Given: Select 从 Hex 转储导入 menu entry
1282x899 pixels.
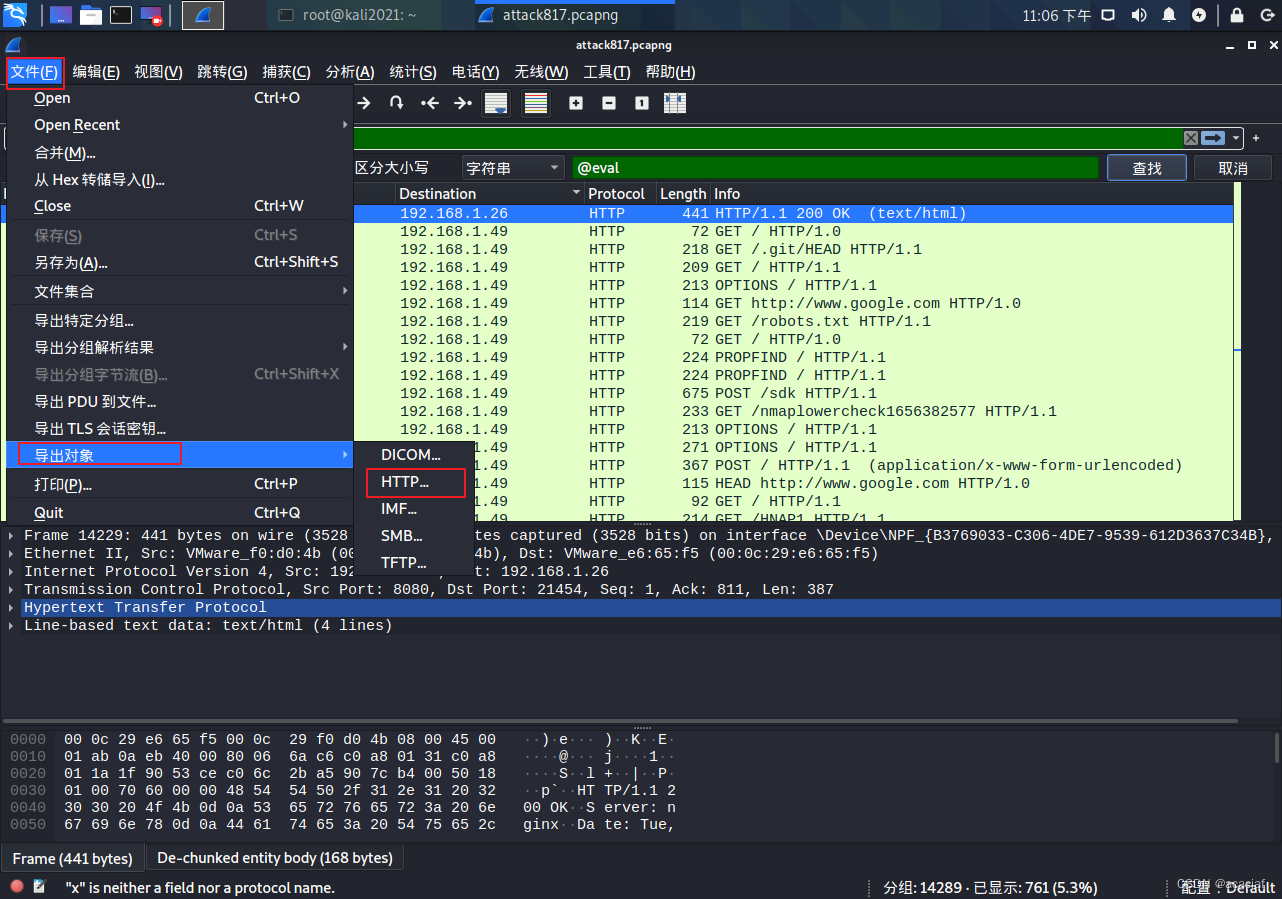Looking at the screenshot, I should click(180, 180).
